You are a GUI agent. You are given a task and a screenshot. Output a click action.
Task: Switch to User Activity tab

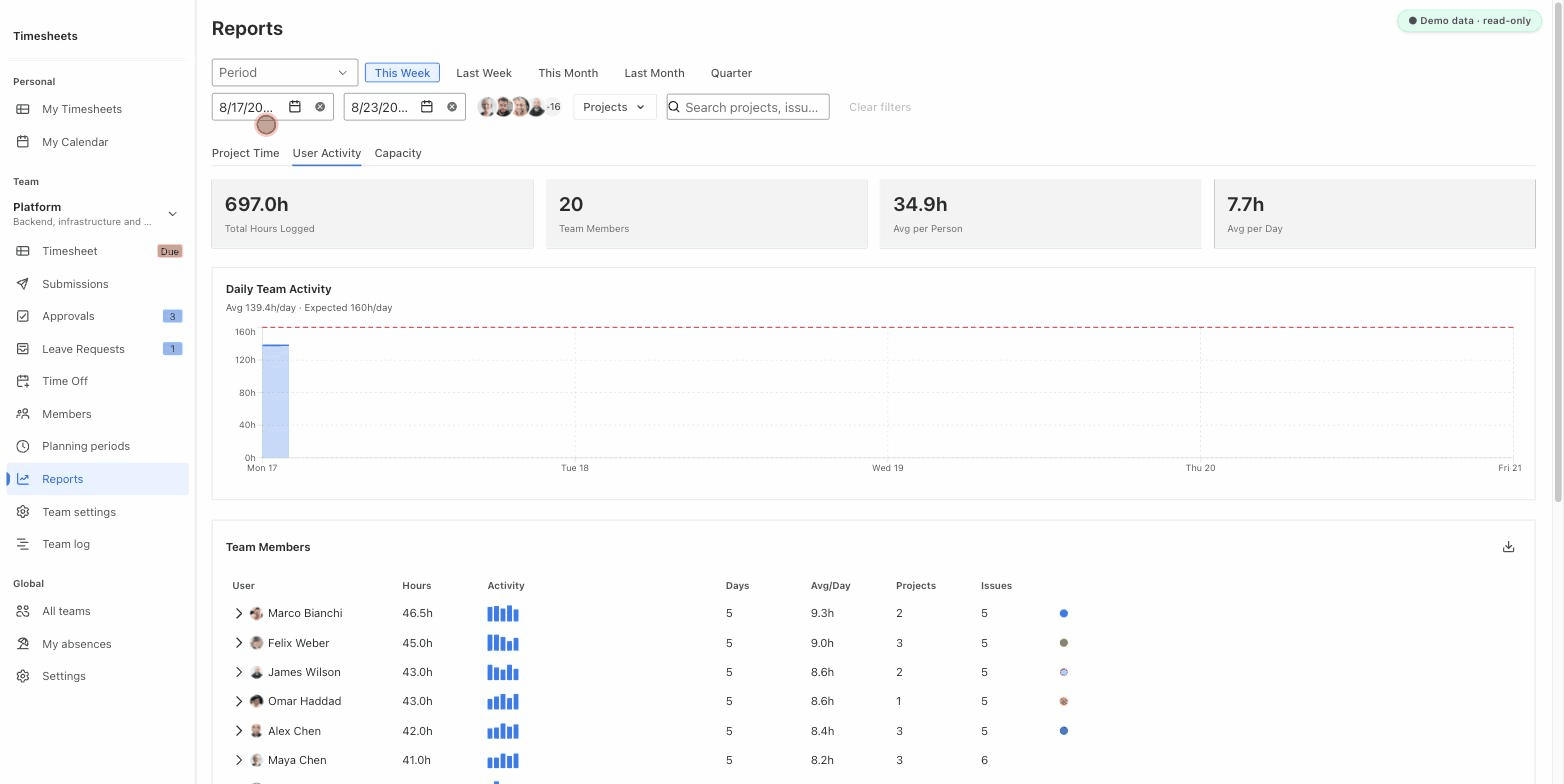point(327,153)
